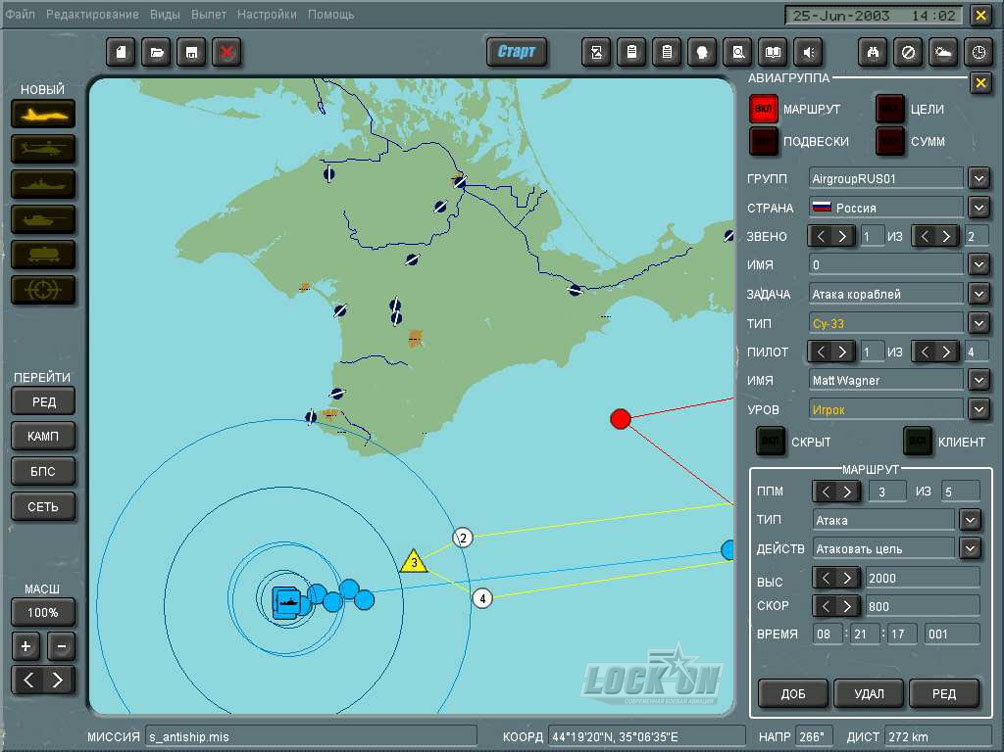Open the weather settings cloud icon
The image size is (1004, 752).
point(943,52)
